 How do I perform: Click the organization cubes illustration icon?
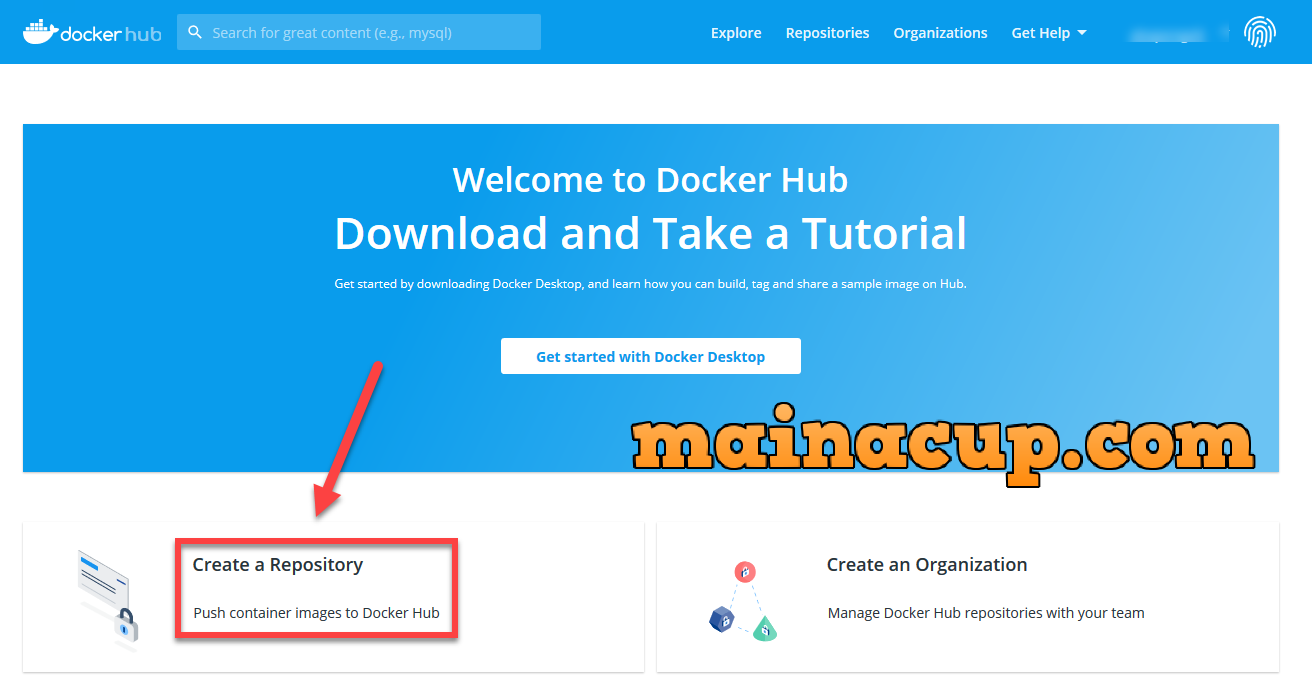click(742, 600)
